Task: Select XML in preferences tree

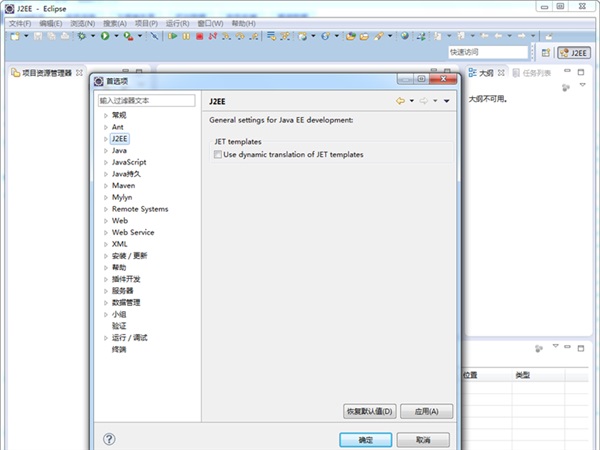Action: coord(119,244)
